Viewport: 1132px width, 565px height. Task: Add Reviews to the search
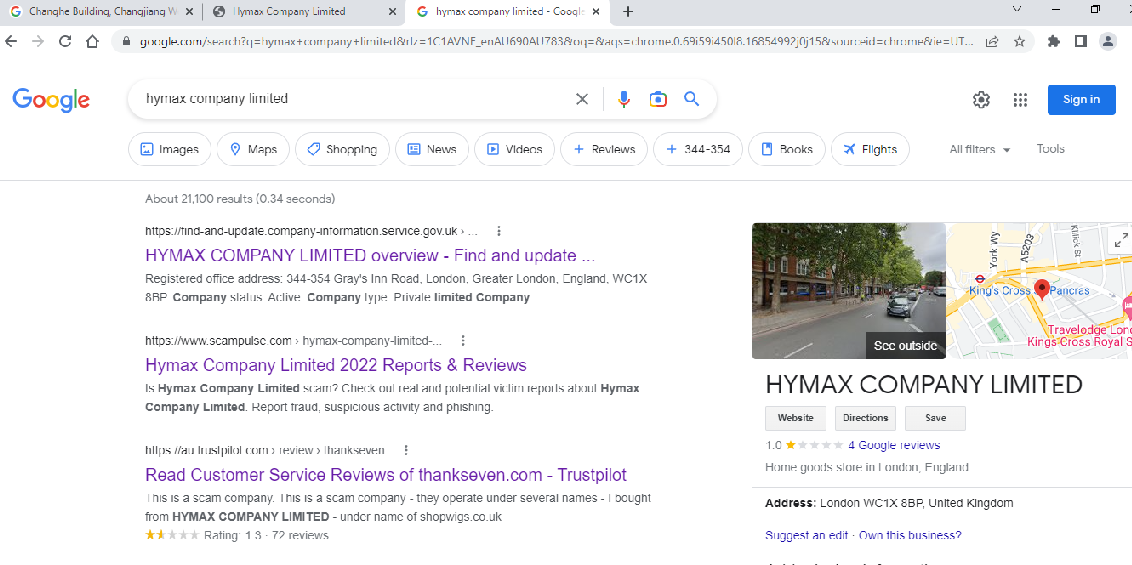click(604, 149)
